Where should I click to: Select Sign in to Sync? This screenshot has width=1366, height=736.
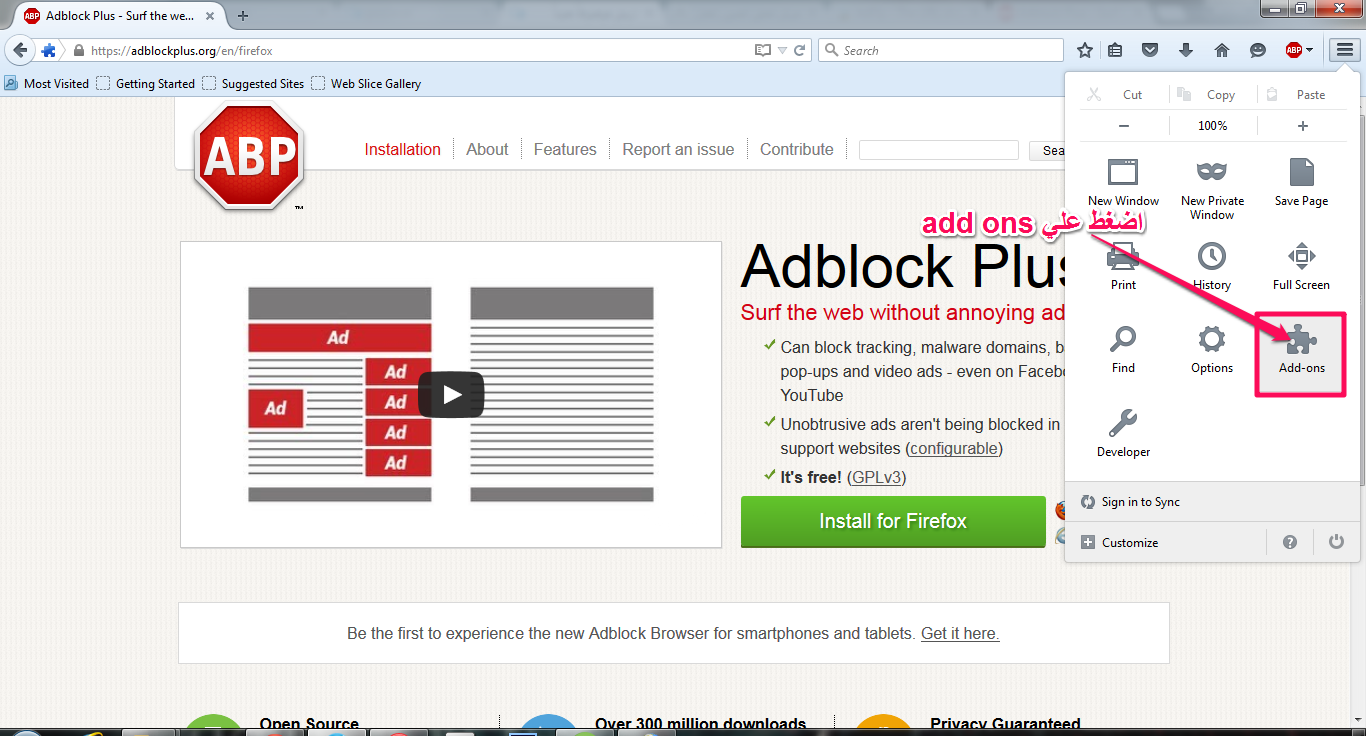click(1140, 502)
